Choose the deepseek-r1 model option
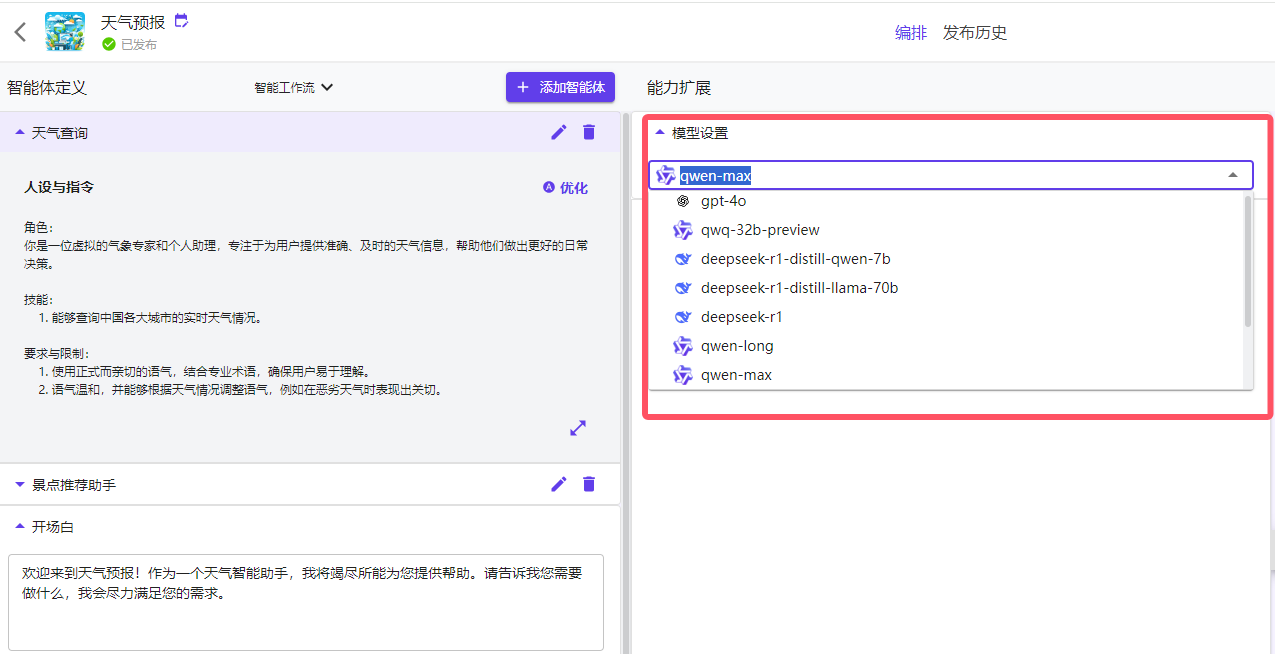 (x=946, y=317)
